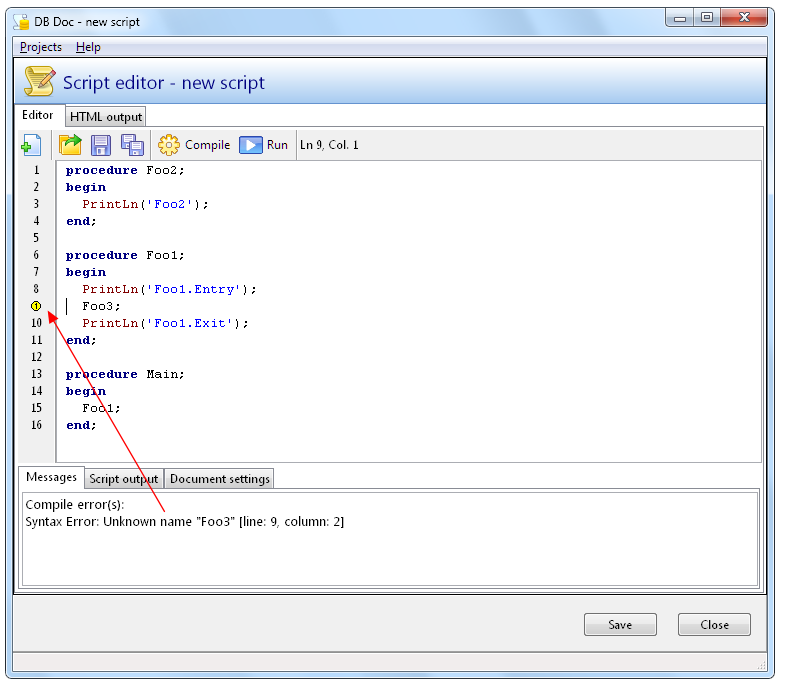788x690 pixels.
Task: Open the Document settings tab
Action: point(220,479)
